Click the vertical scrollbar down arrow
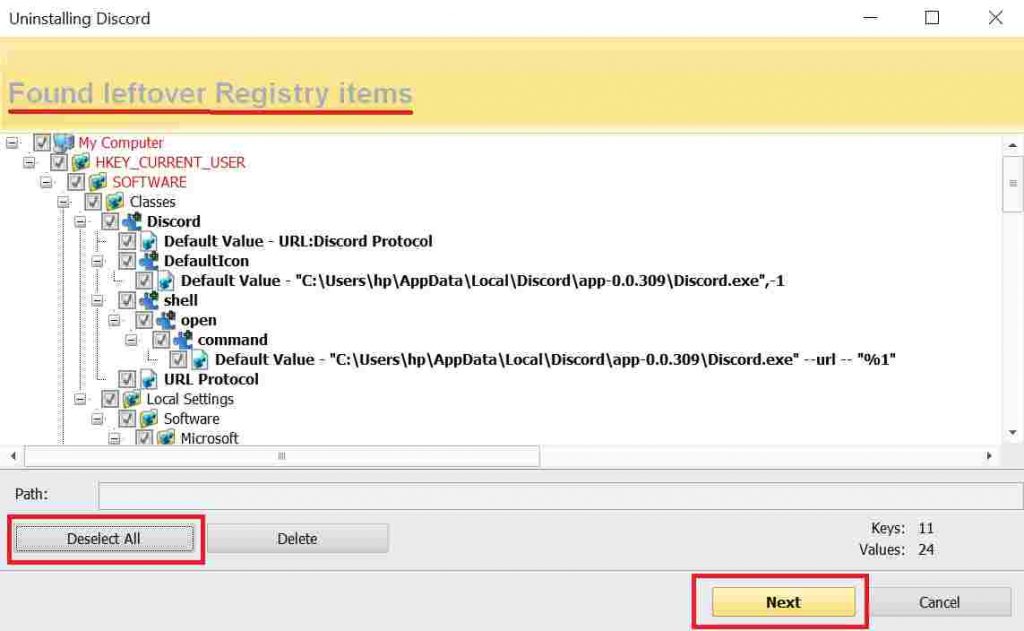The image size is (1024, 631). click(x=1012, y=432)
